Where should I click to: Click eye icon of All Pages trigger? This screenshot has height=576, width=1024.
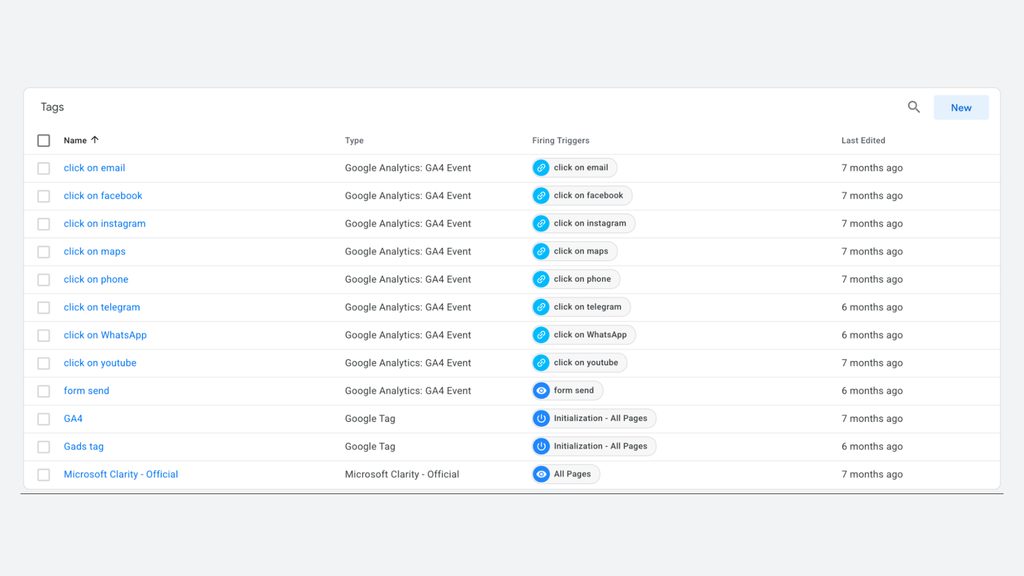541,474
